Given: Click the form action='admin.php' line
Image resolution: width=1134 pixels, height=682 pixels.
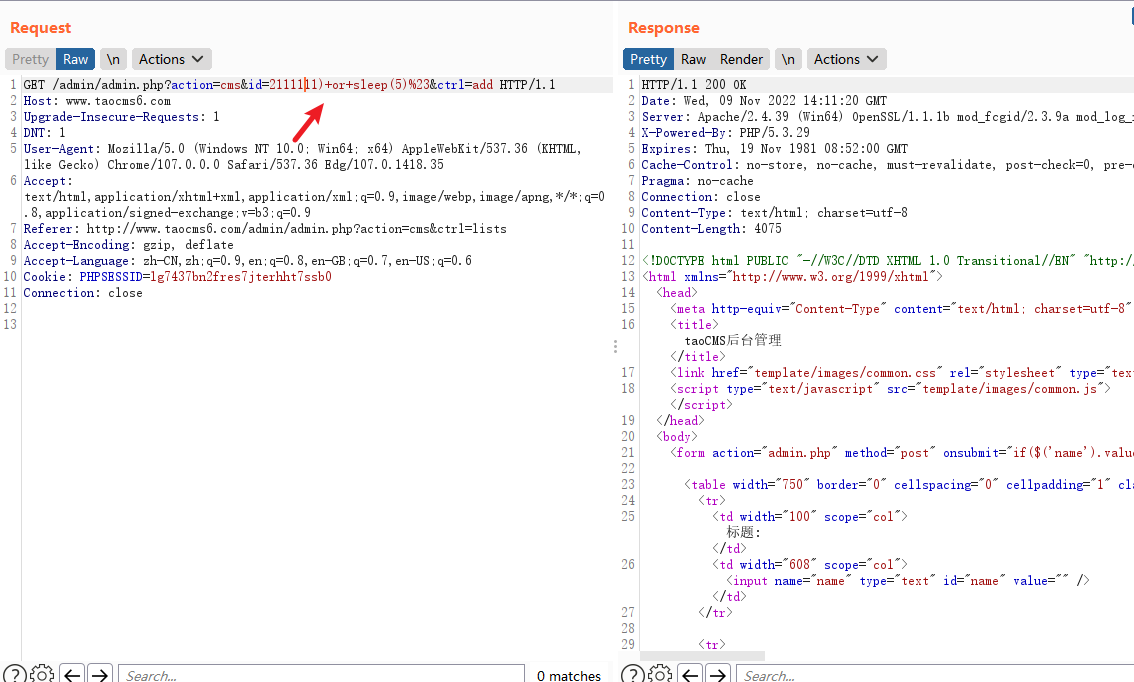Looking at the screenshot, I should [901, 453].
